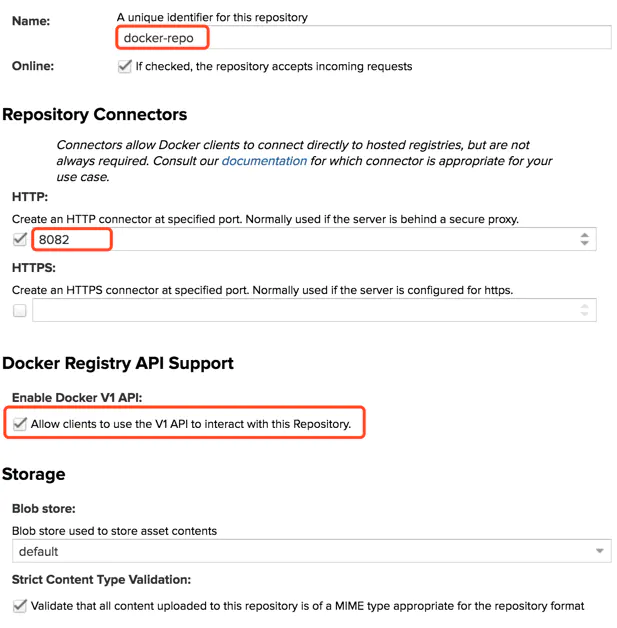Click the Docker Registry API Support heading
This screenshot has height=628, width=617.
point(118,363)
